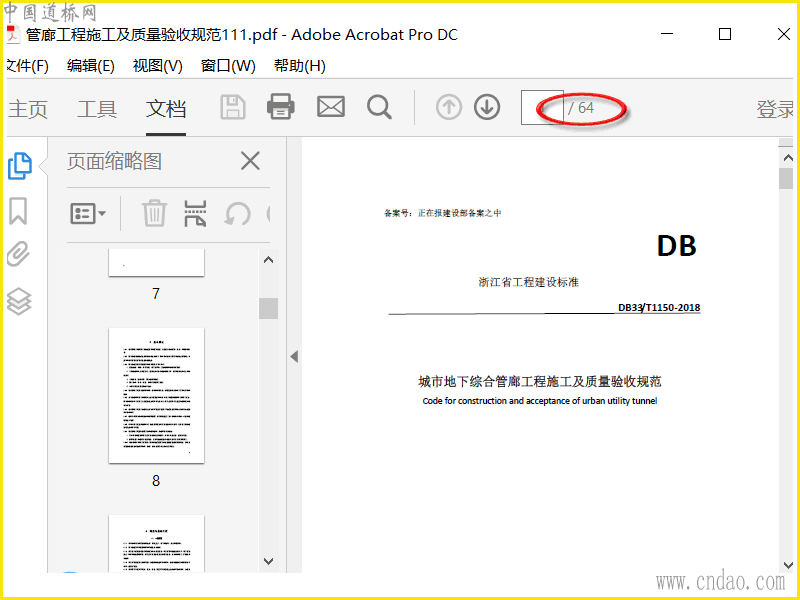This screenshot has width=800, height=600.
Task: Switch to the 工具 tab
Action: [x=97, y=109]
